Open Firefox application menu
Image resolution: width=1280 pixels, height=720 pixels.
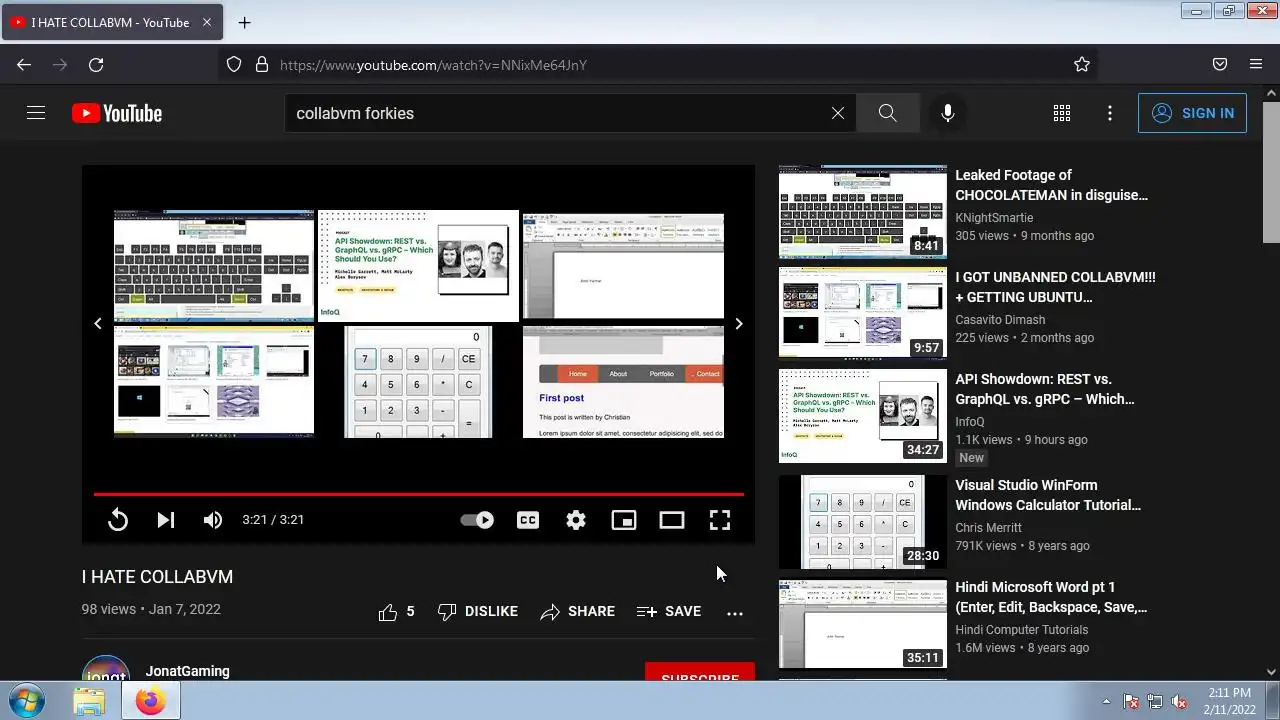(1256, 65)
